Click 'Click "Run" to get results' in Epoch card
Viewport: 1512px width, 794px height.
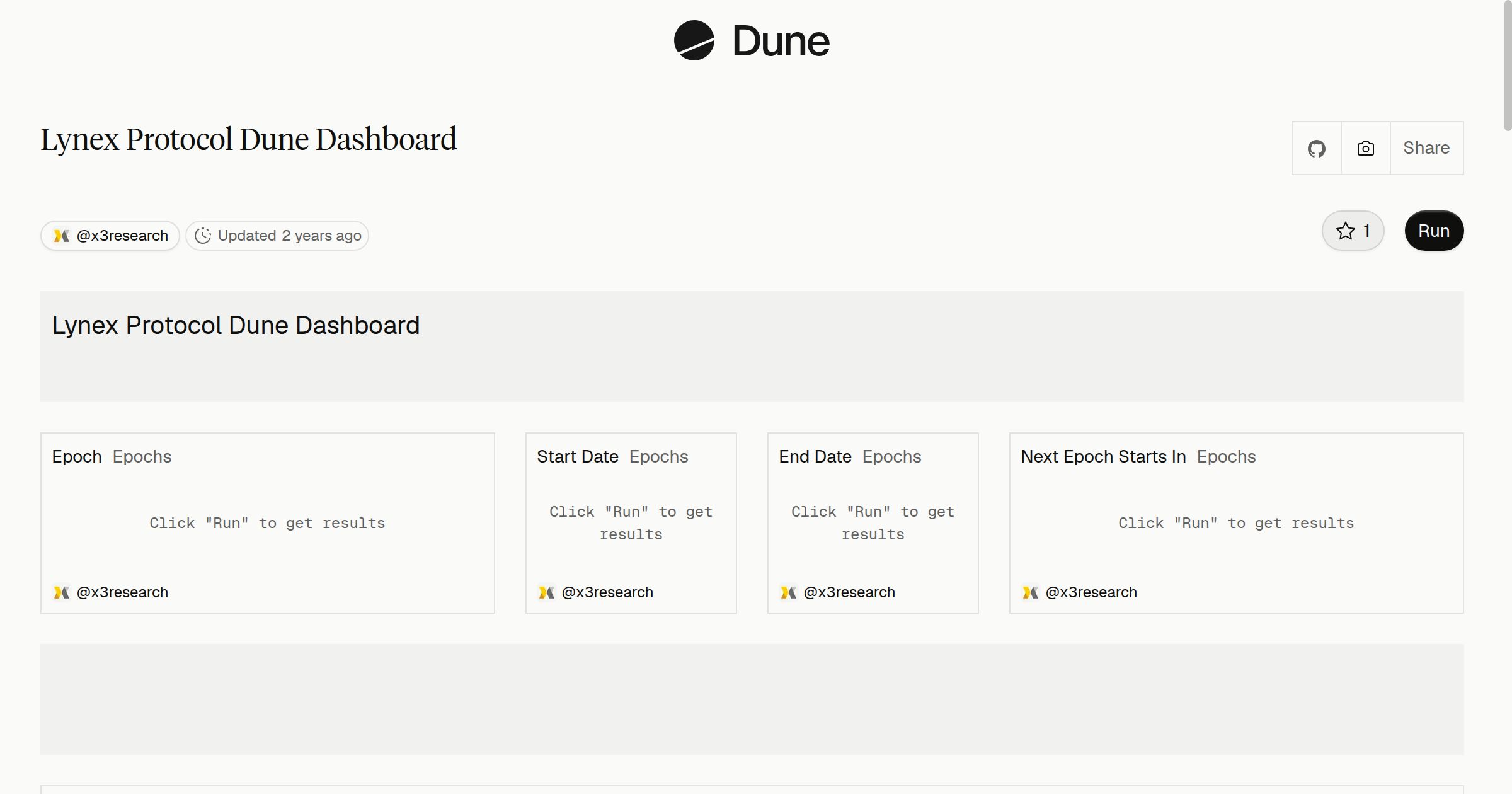pos(267,523)
